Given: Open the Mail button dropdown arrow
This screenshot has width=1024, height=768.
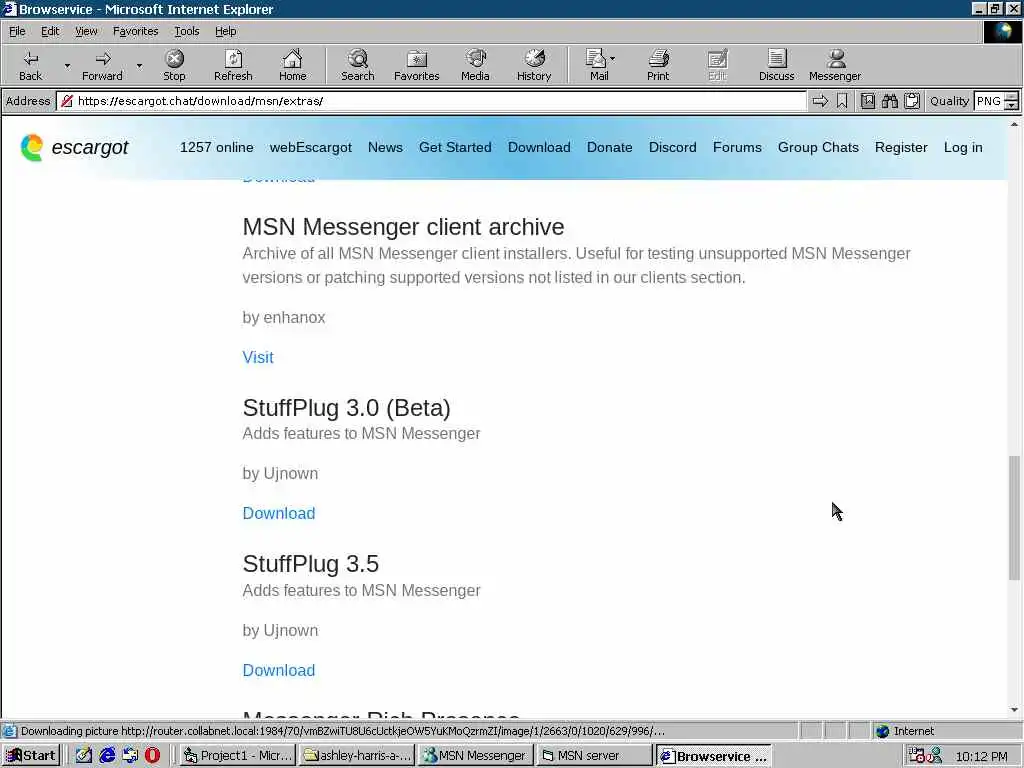Looking at the screenshot, I should coord(613,59).
